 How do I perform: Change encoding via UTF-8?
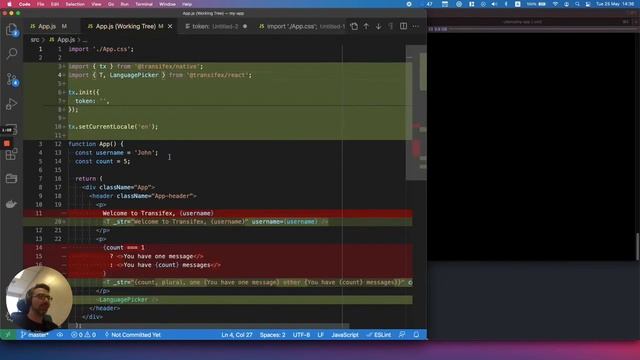point(301,335)
